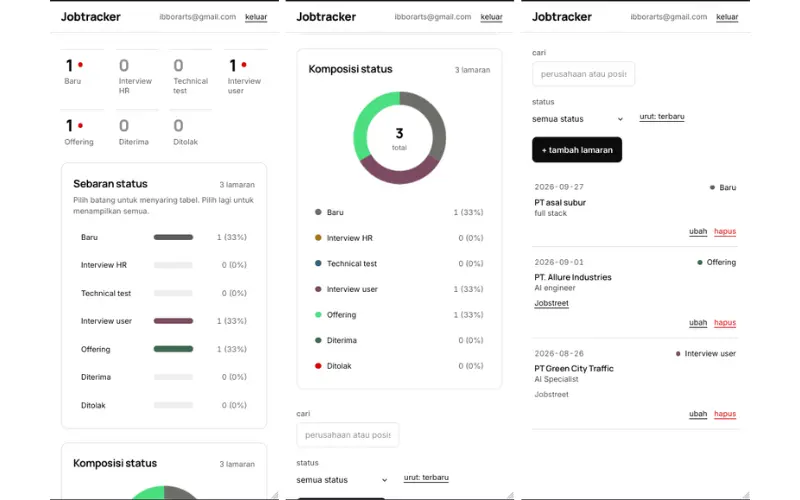Screen dimensions: 800x500
Task: Click the 'Sebaran status' heading
Action: tap(110, 184)
